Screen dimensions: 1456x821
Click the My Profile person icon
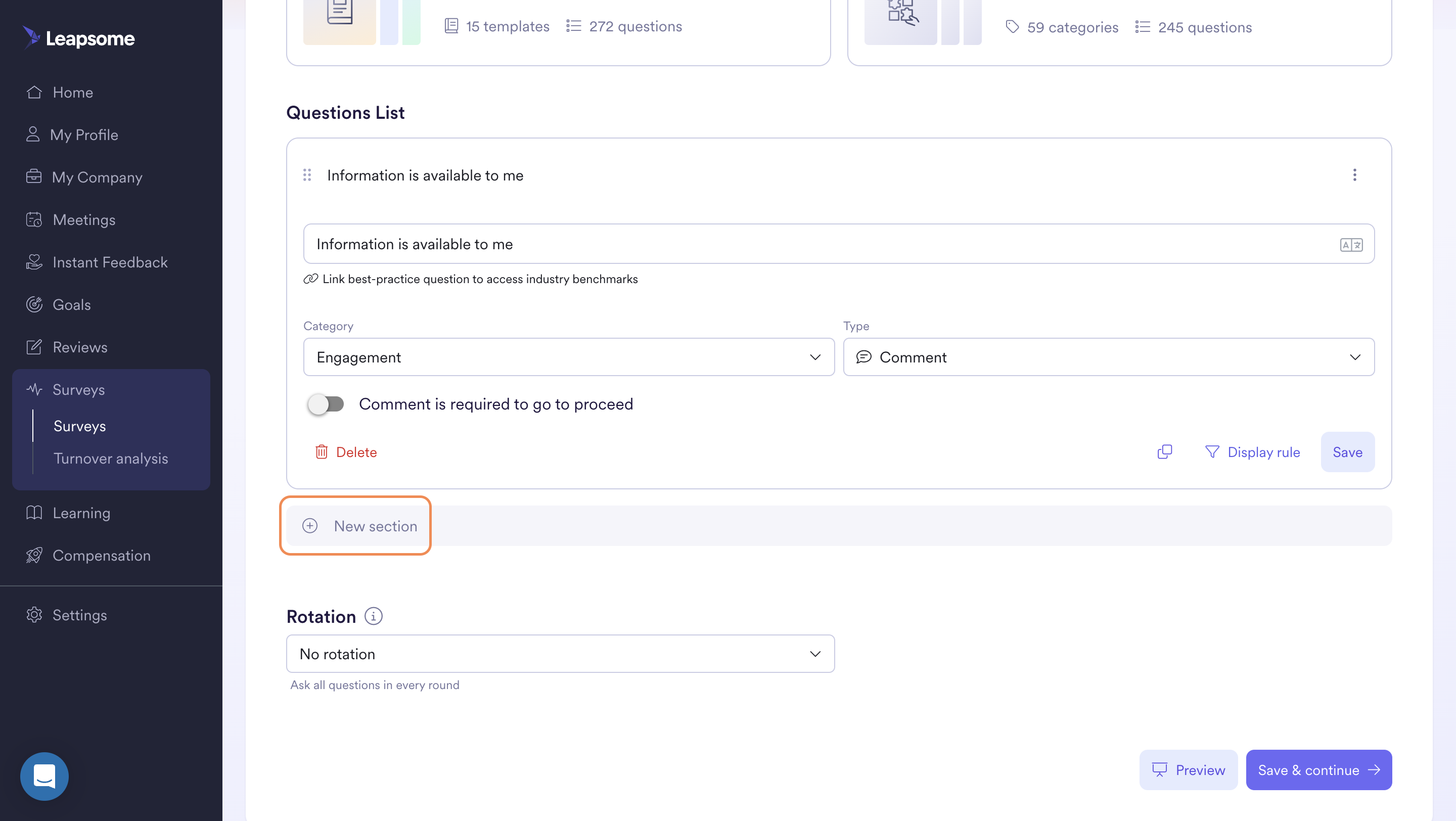tap(33, 134)
